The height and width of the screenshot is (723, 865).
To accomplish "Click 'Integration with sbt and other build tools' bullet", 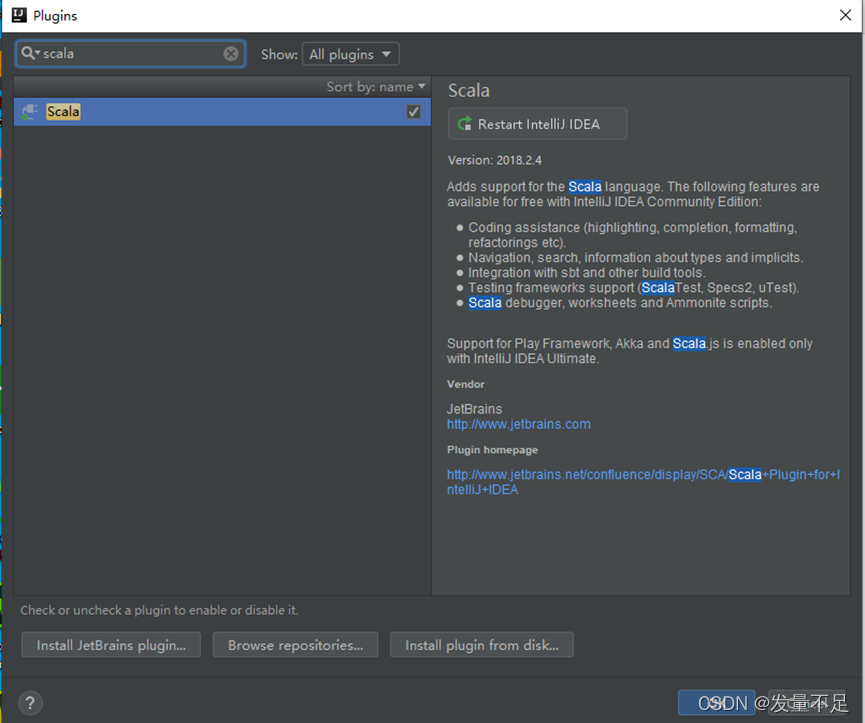I will (586, 272).
